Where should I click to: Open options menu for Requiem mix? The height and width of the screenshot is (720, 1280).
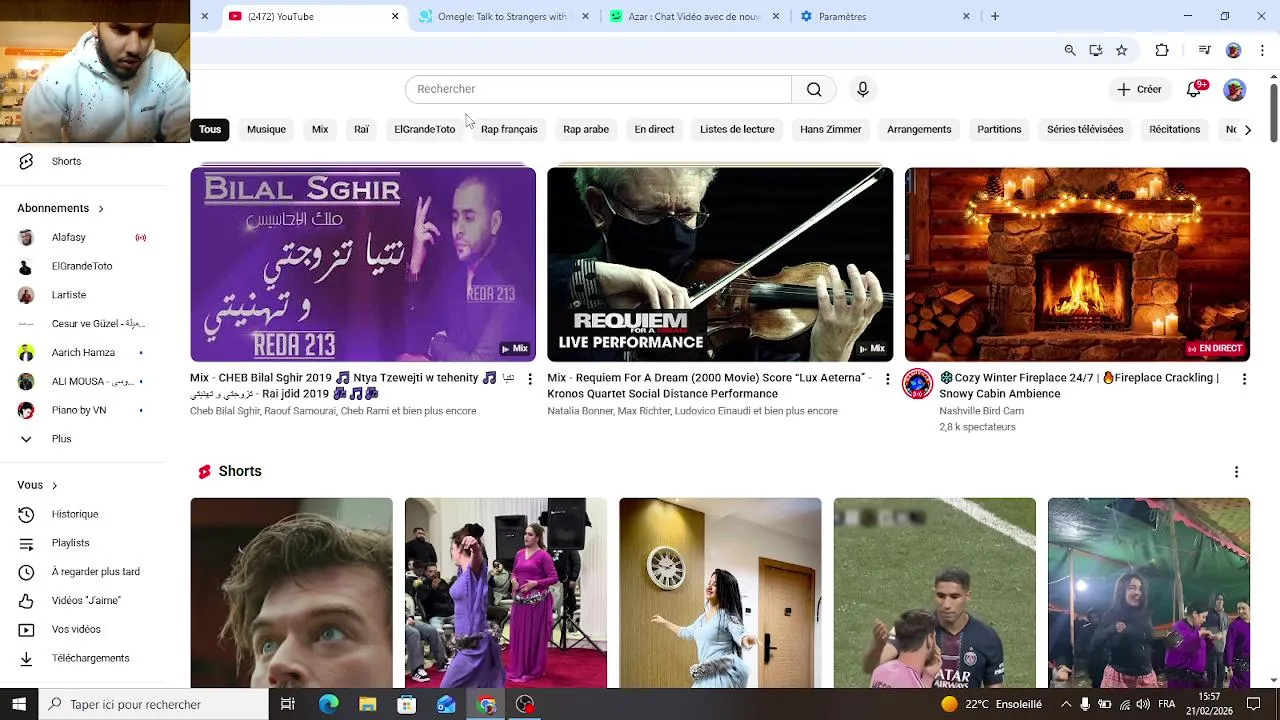coord(887,379)
